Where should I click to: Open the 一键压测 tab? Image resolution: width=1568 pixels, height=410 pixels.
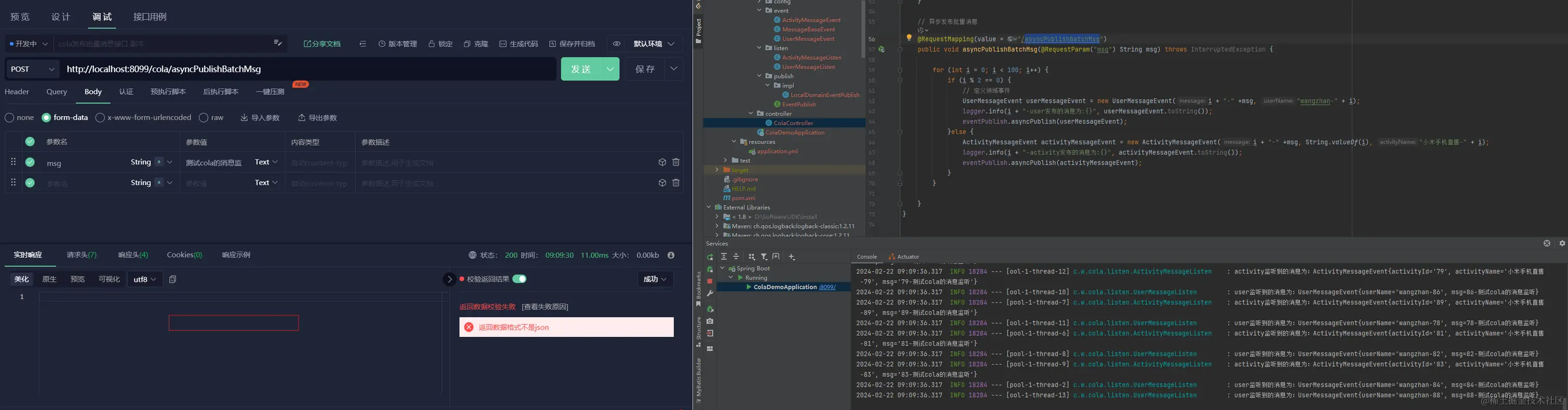[270, 92]
